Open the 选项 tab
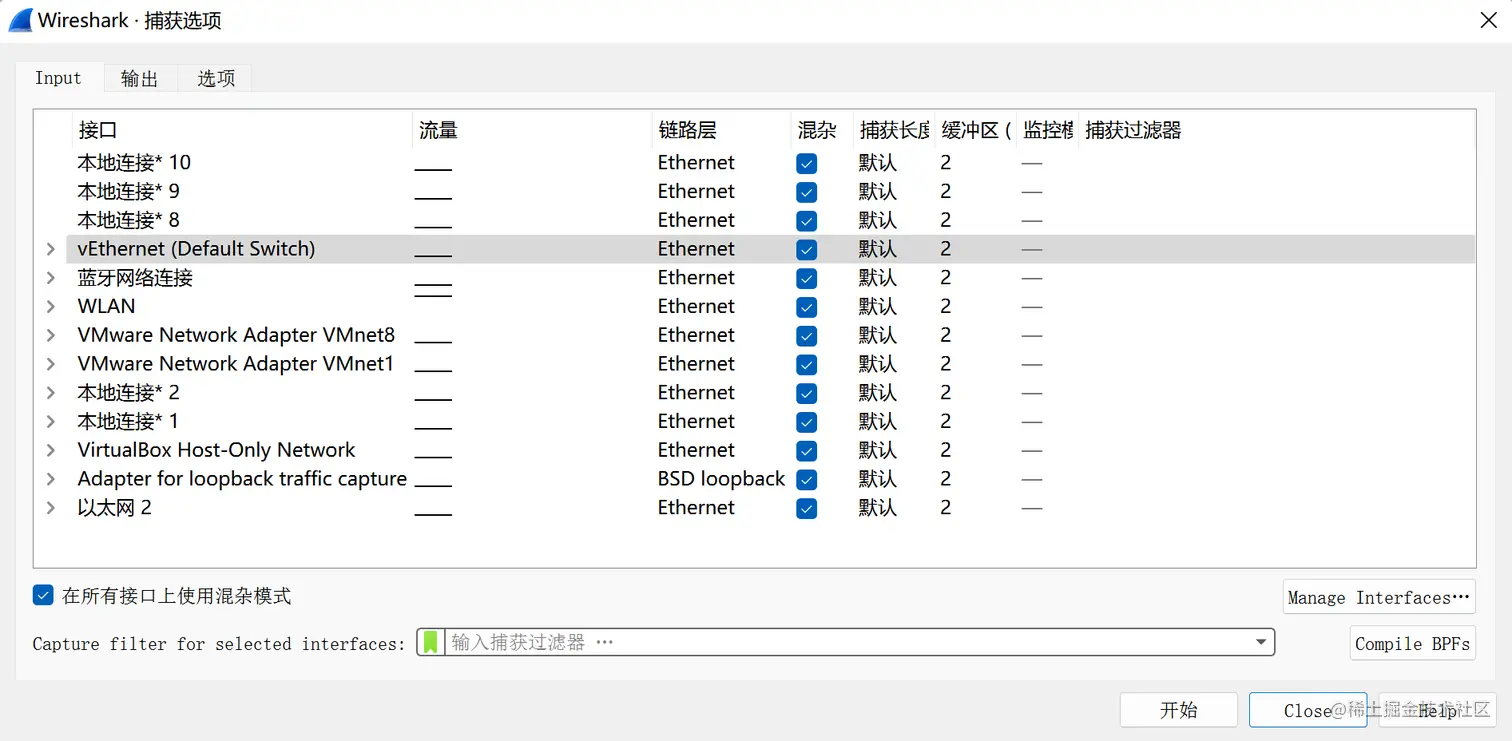1512x741 pixels. pos(216,78)
